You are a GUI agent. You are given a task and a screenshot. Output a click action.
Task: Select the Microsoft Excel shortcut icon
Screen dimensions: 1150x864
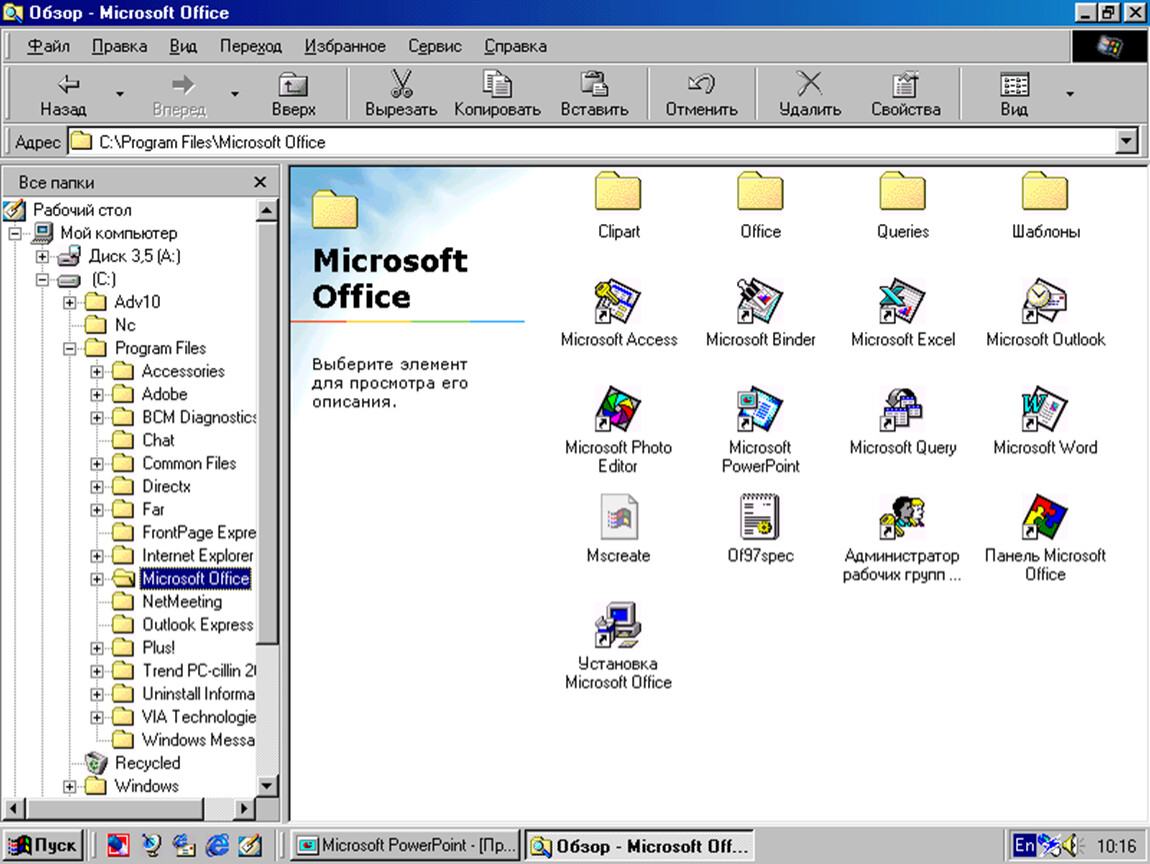902,301
